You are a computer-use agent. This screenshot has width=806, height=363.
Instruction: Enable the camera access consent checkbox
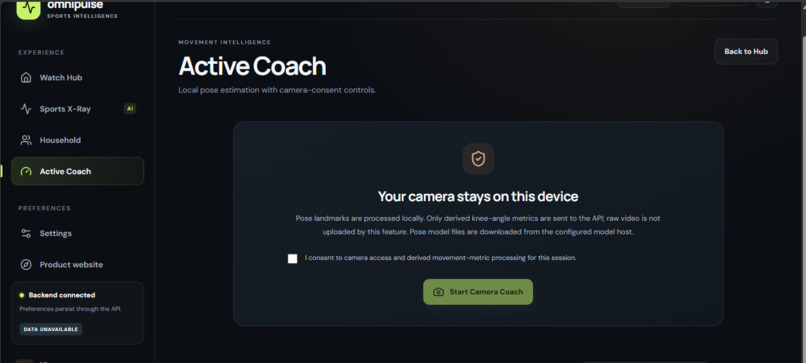(292, 259)
